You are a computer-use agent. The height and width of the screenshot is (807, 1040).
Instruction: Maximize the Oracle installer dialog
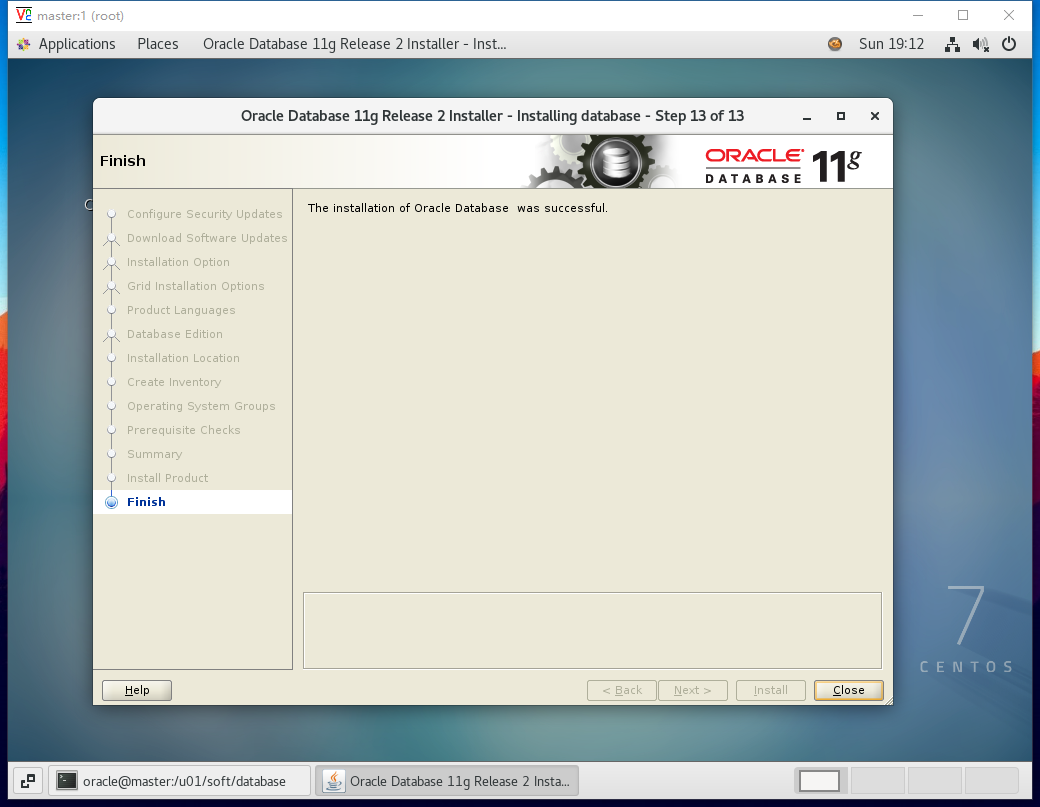[841, 116]
